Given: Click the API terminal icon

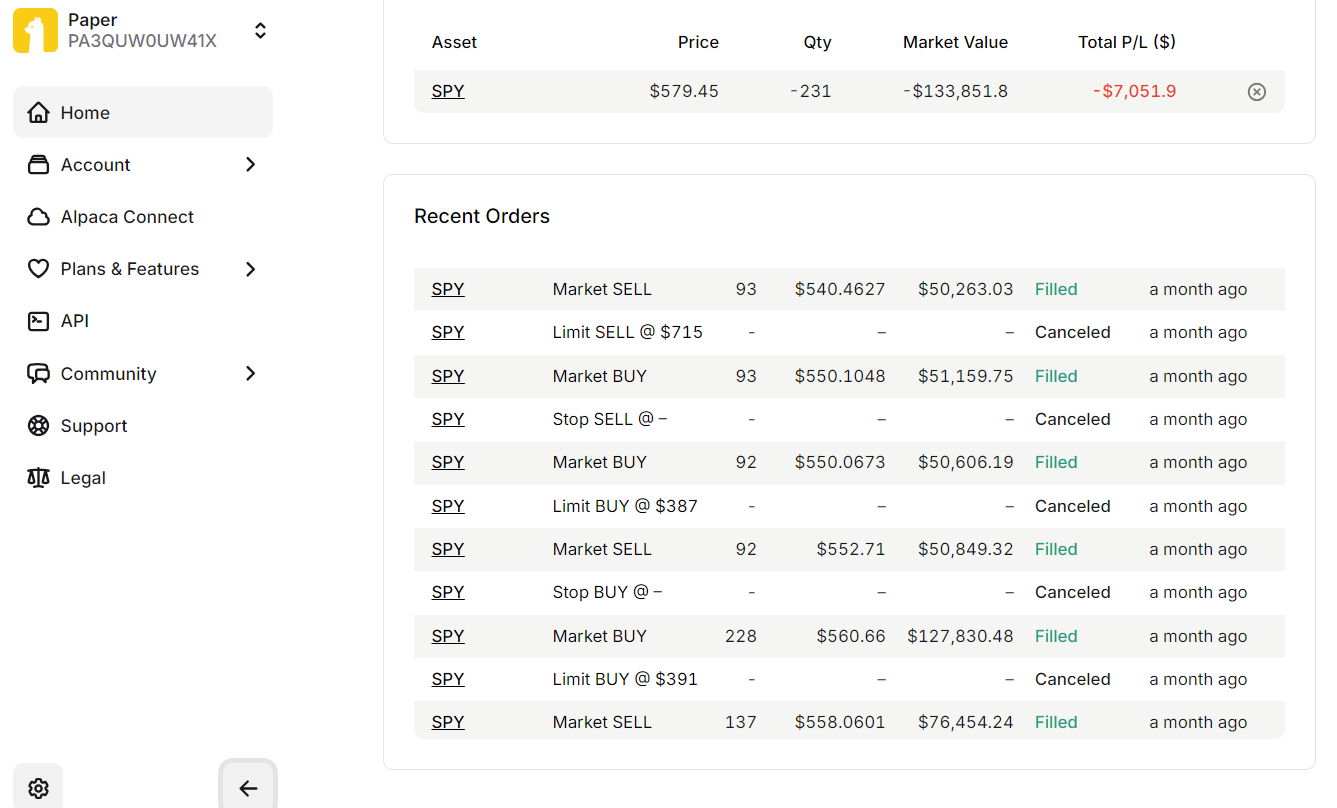Looking at the screenshot, I should pos(38,321).
